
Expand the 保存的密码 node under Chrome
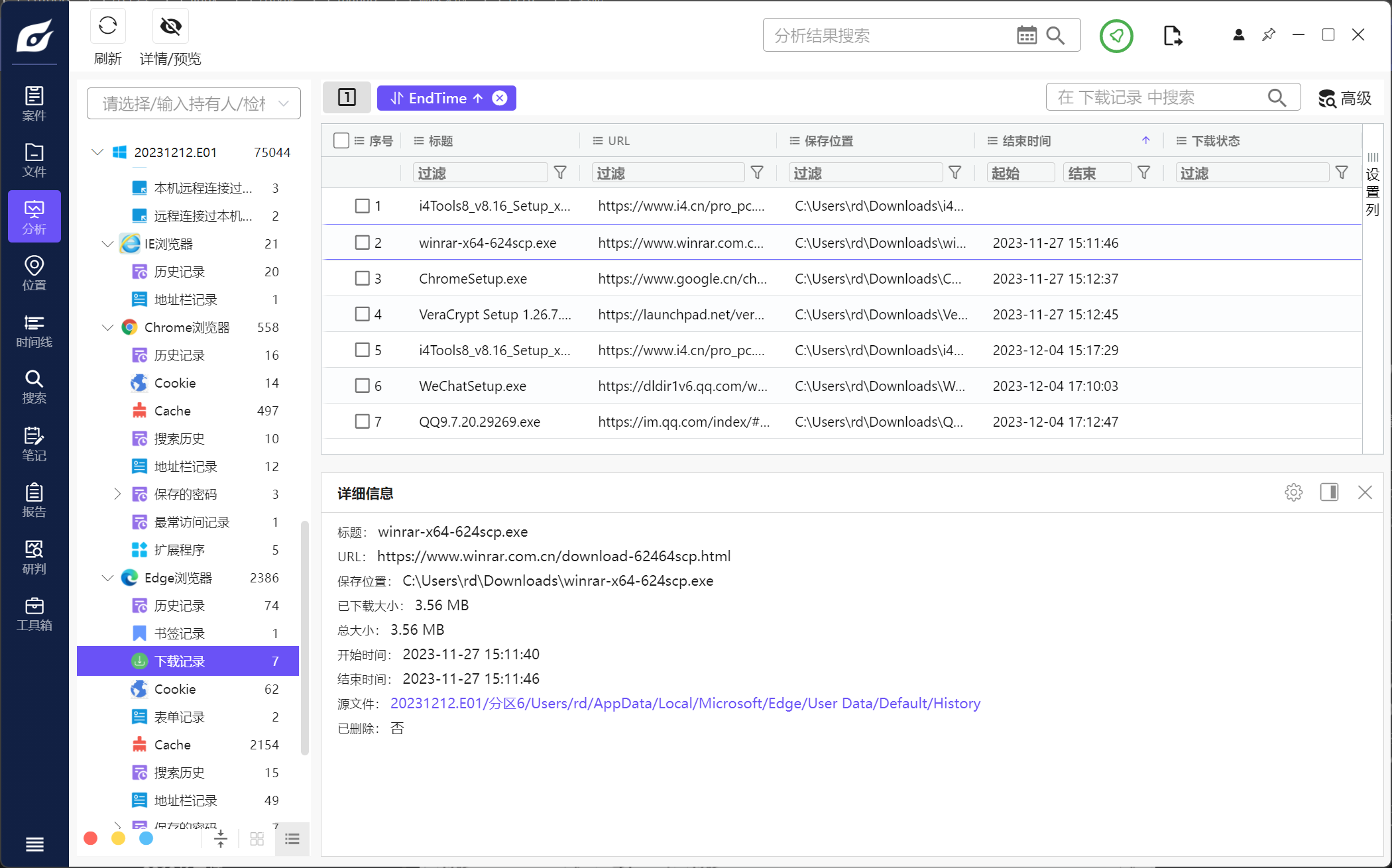pos(117,494)
